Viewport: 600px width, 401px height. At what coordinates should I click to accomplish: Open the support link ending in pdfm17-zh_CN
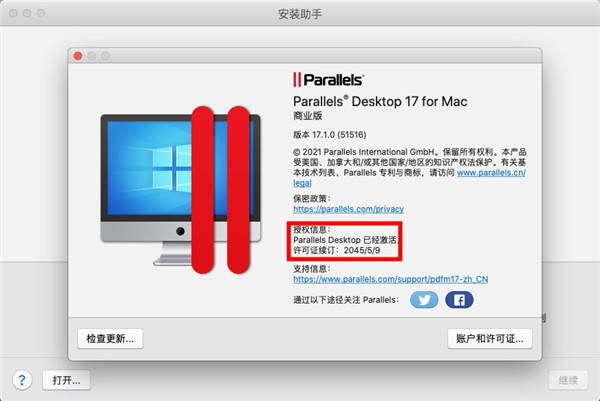391,279
